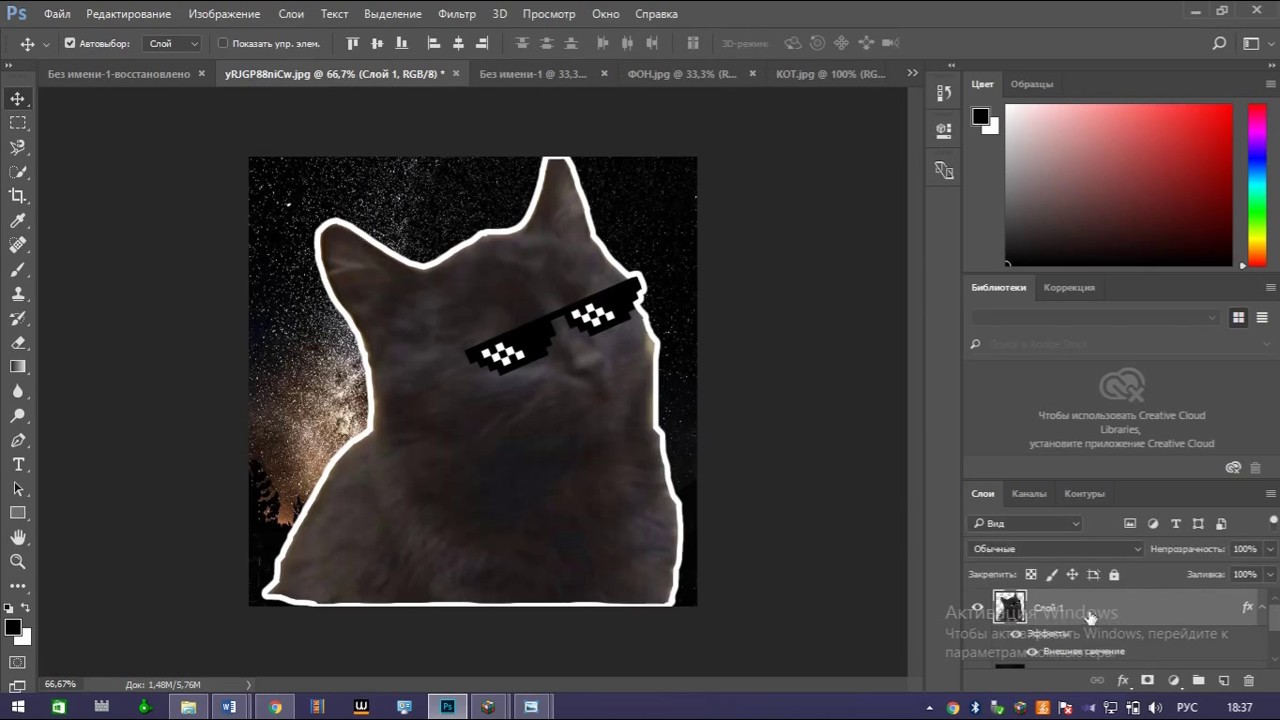Pick a color in the color field
1280x720 pixels.
pyautogui.click(x=1119, y=185)
